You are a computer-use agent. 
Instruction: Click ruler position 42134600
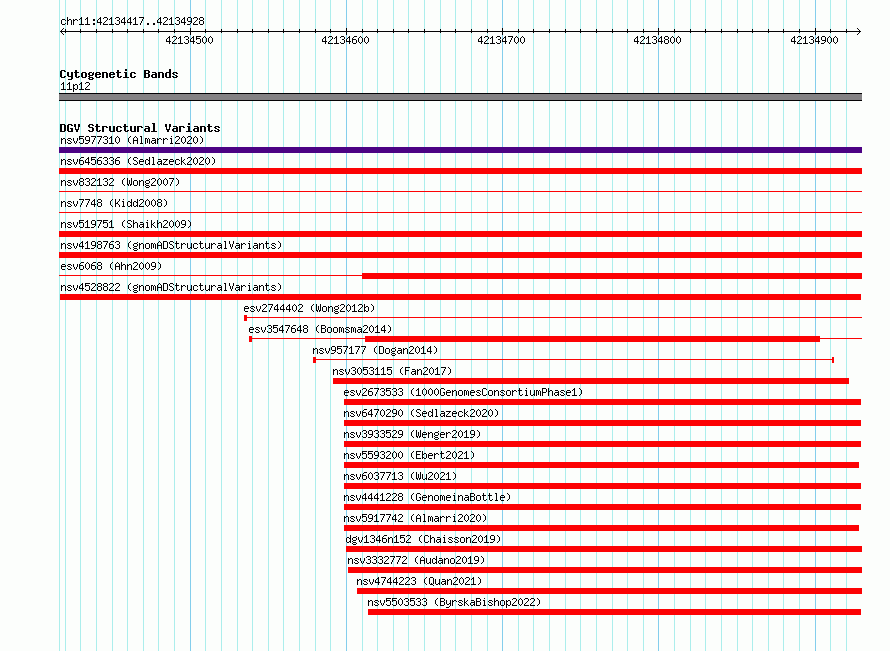(x=345, y=40)
